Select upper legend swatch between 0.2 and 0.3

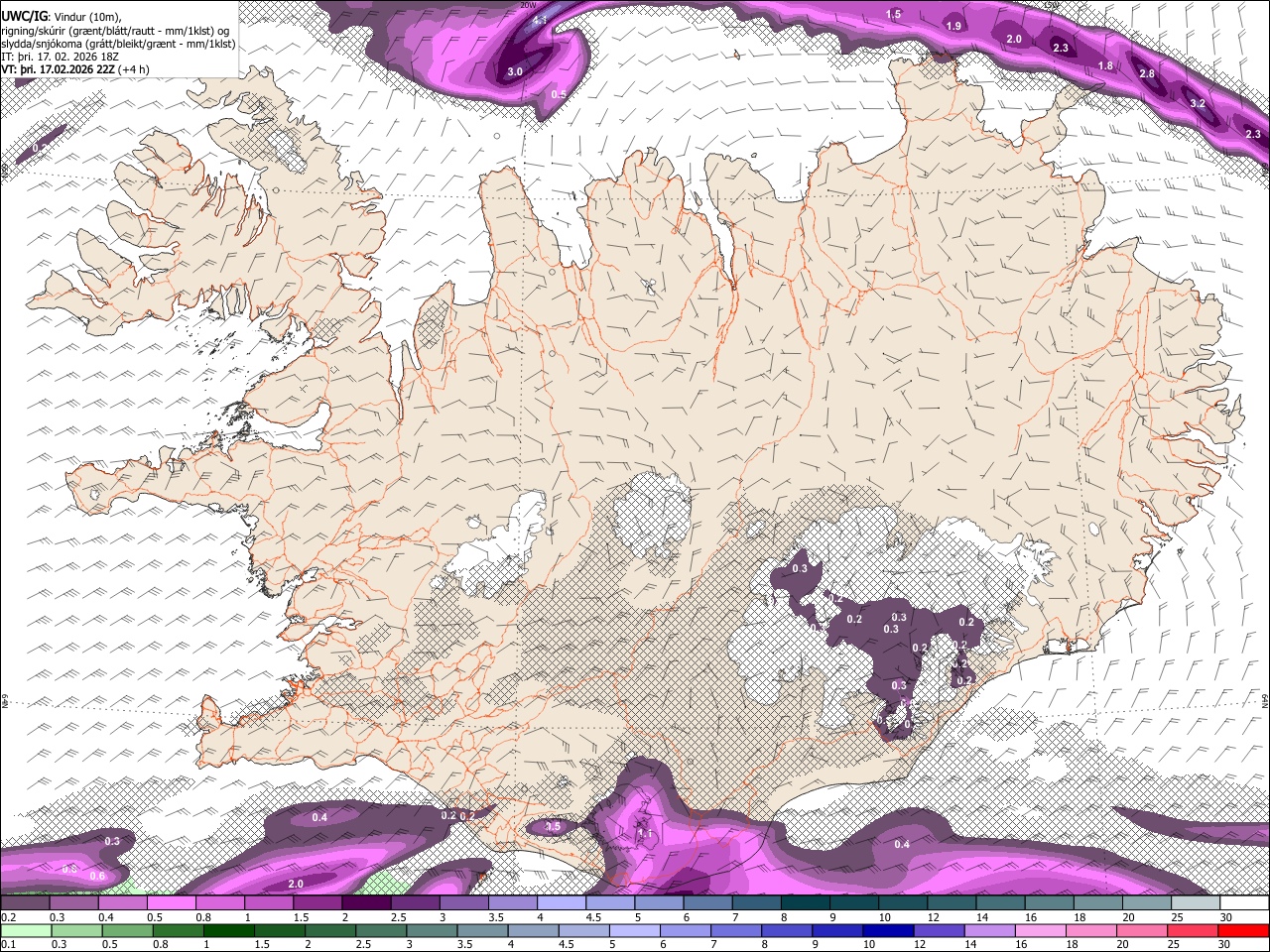tap(25, 903)
